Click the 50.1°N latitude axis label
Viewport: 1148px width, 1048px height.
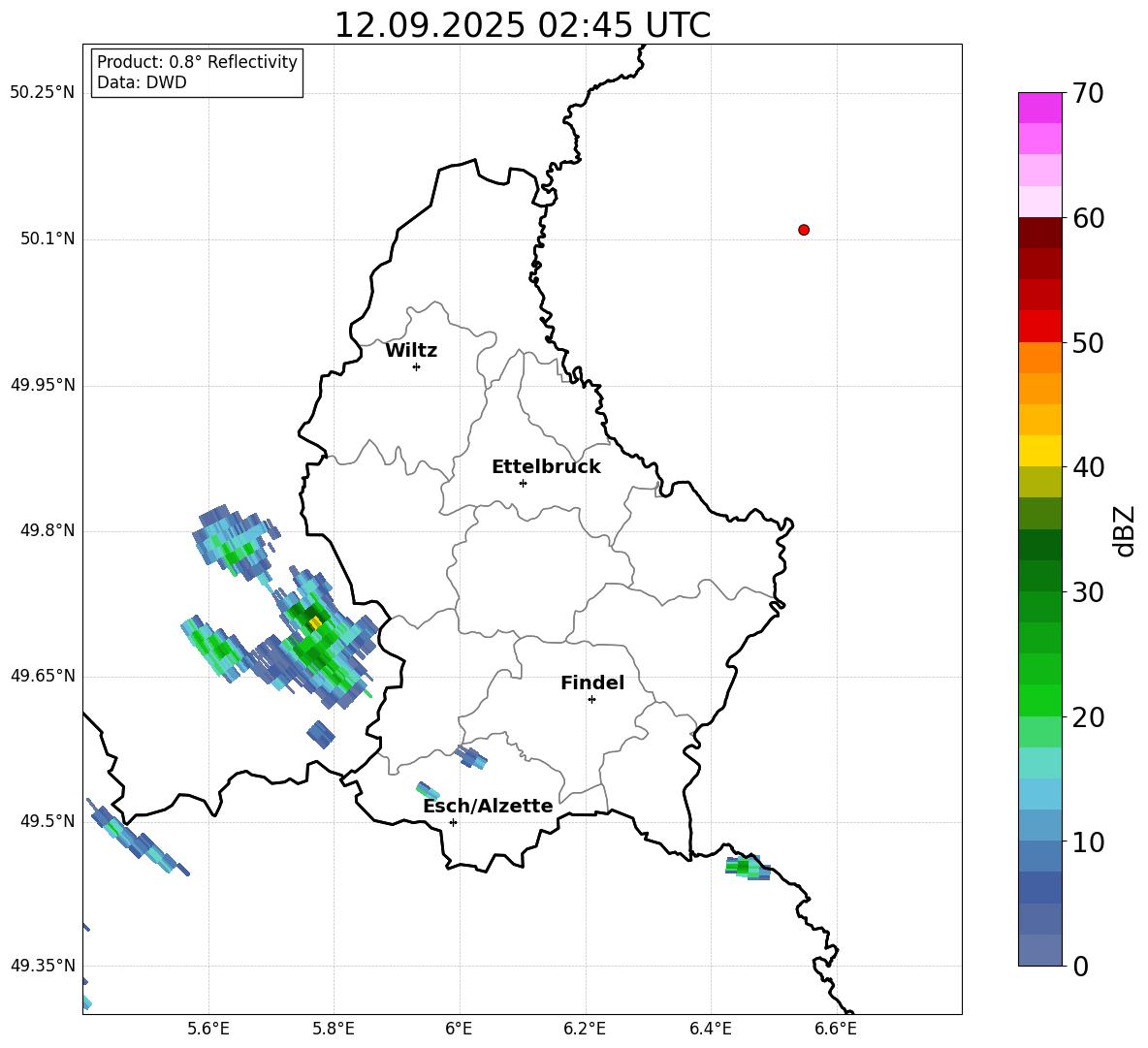(x=43, y=238)
